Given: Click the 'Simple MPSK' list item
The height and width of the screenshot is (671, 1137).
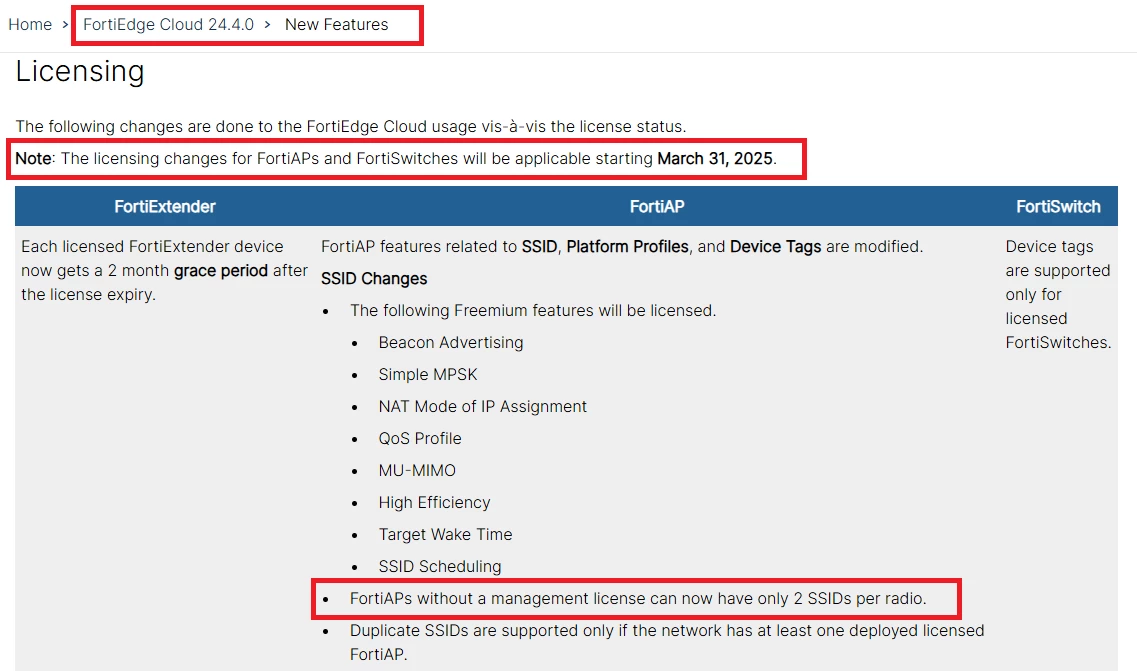Looking at the screenshot, I should (x=428, y=374).
